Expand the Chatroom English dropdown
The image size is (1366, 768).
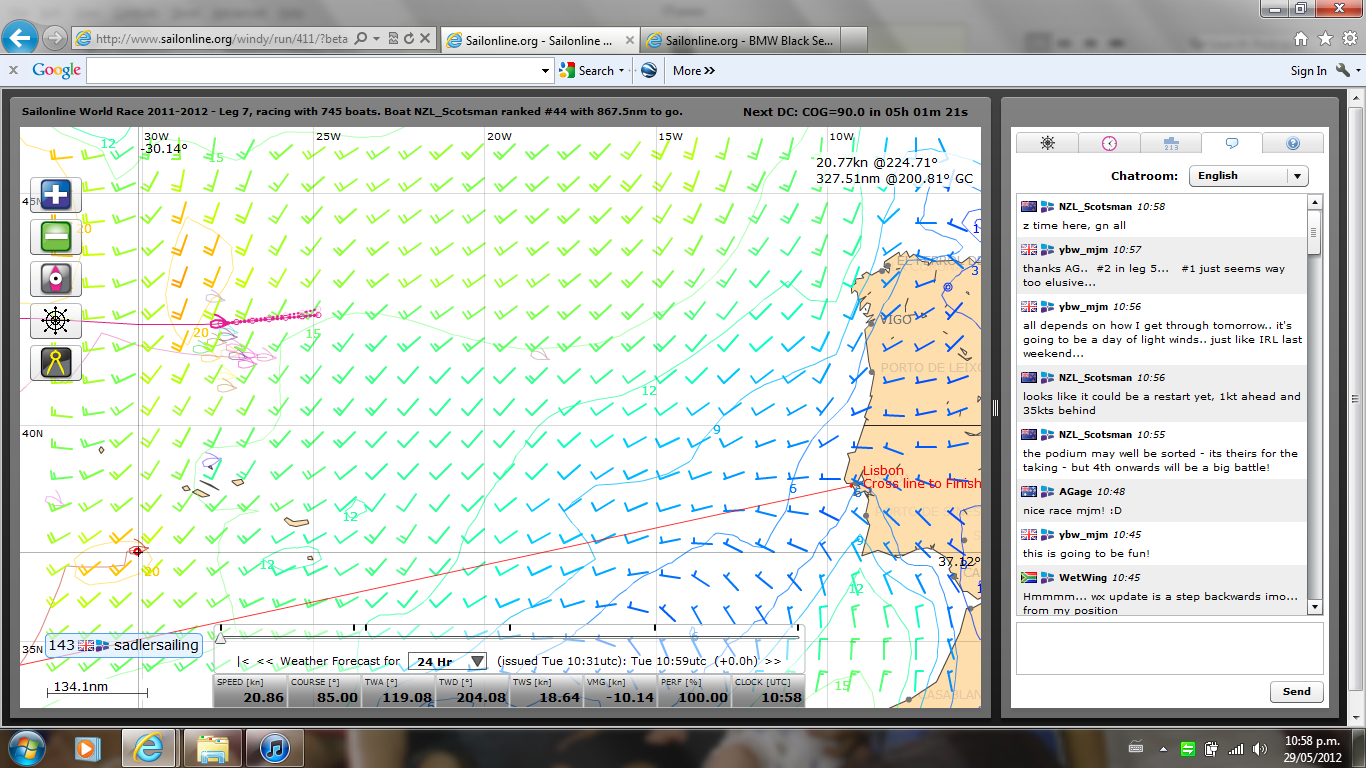[1248, 176]
